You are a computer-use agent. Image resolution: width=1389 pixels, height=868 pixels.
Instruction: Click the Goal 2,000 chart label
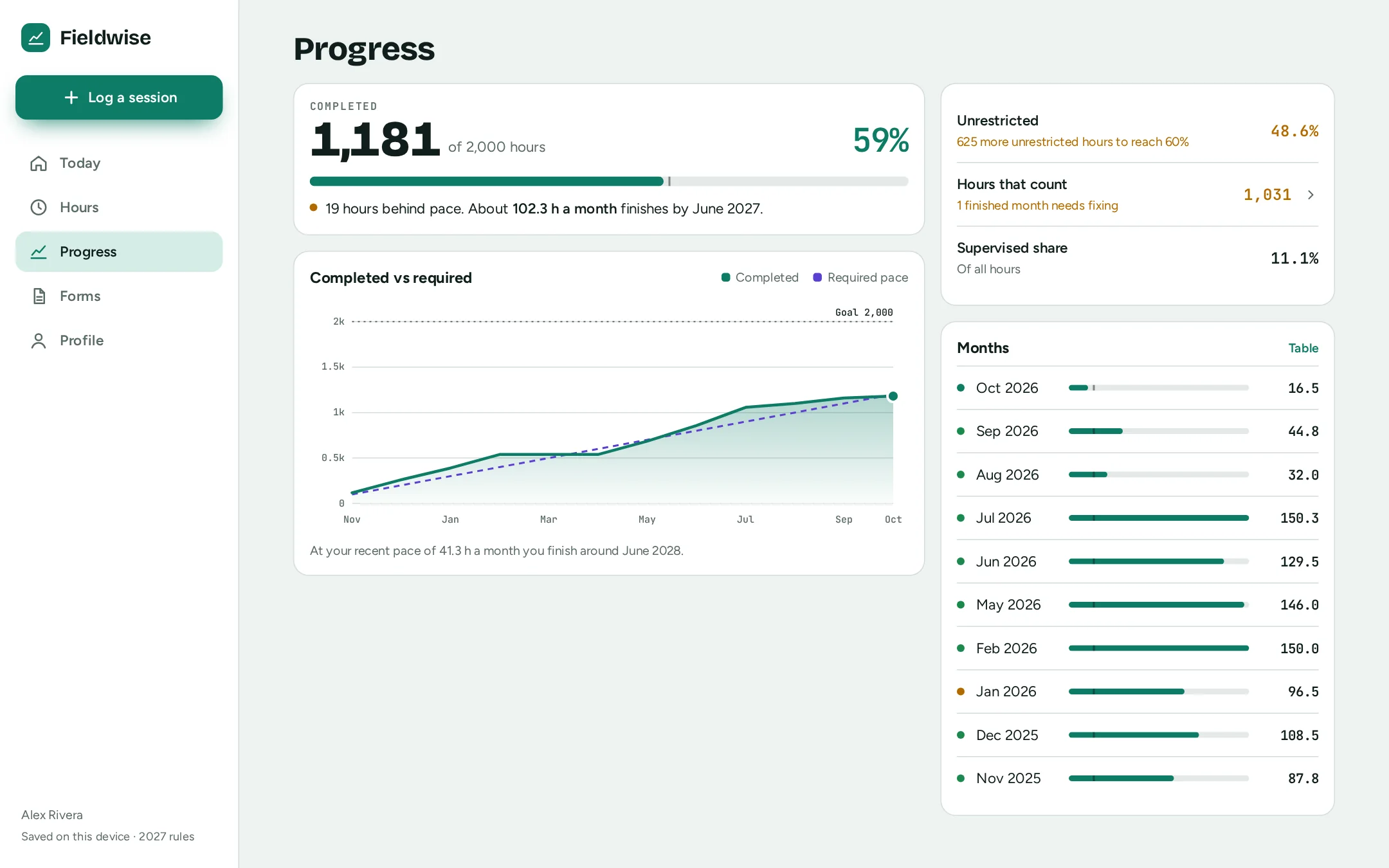coord(864,313)
